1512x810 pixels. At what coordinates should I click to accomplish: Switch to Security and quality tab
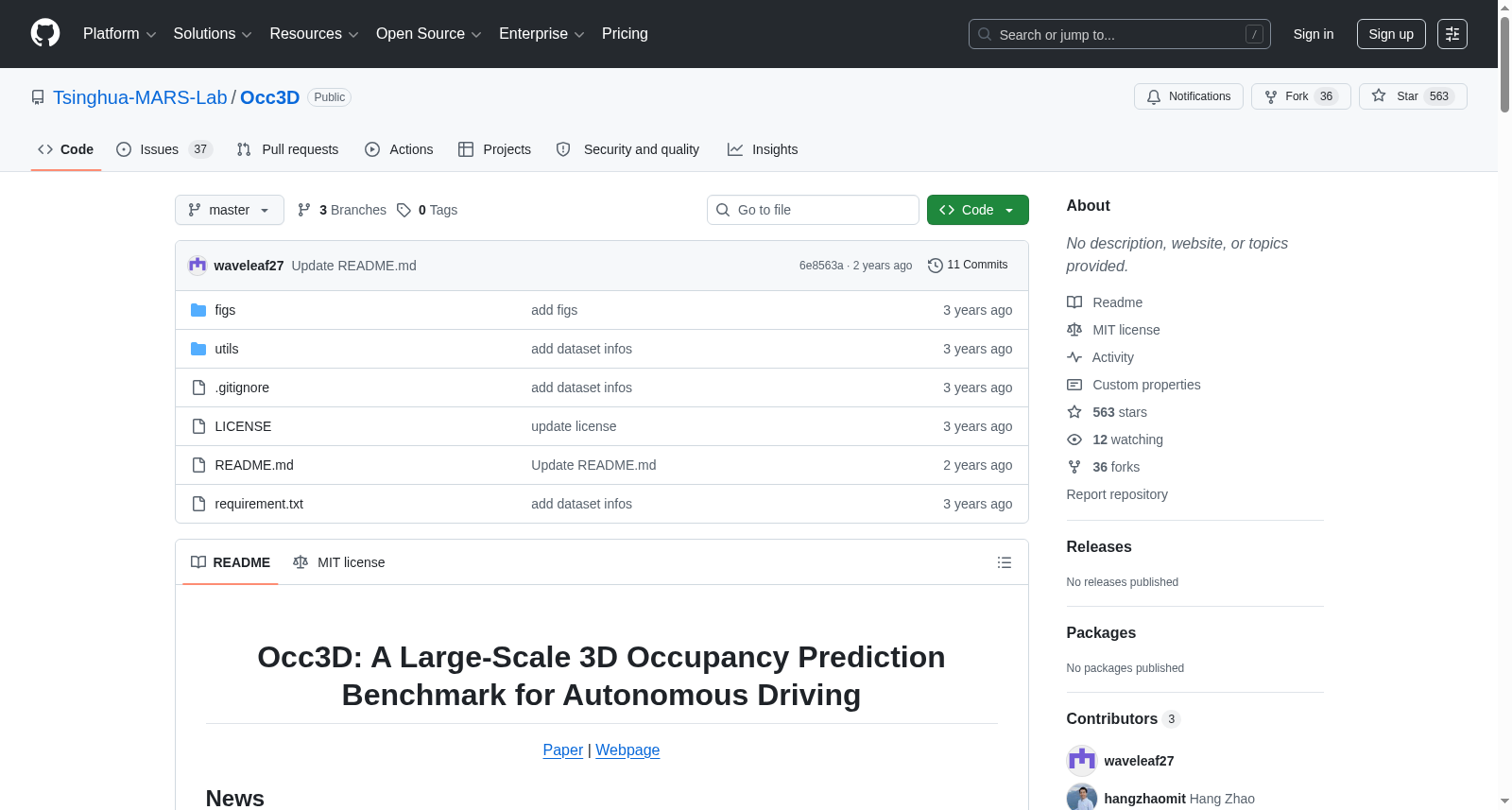pos(627,149)
